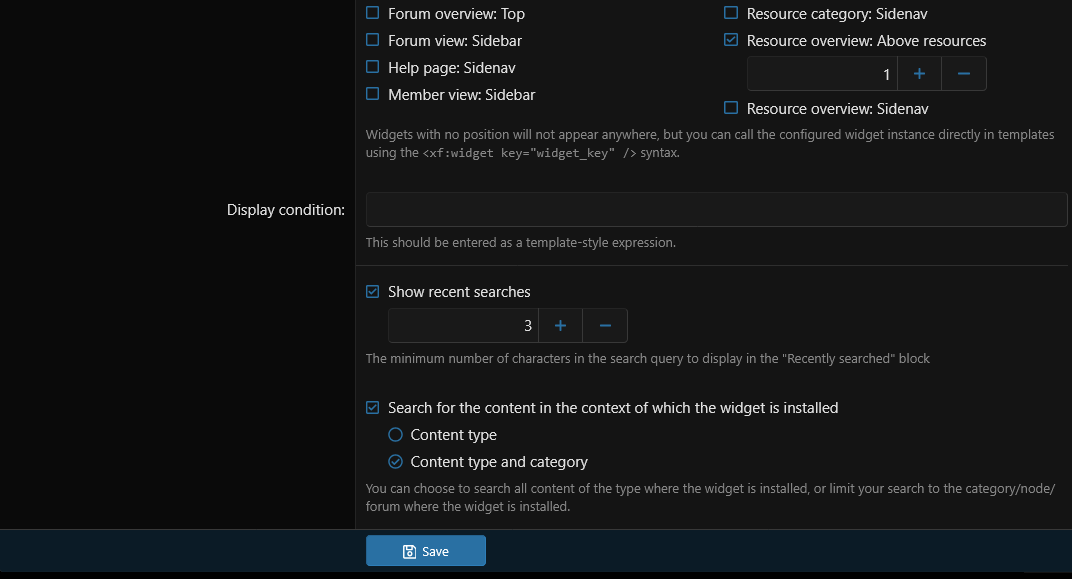
Task: Increase recent searches minimum characters with plus
Action: point(561,326)
